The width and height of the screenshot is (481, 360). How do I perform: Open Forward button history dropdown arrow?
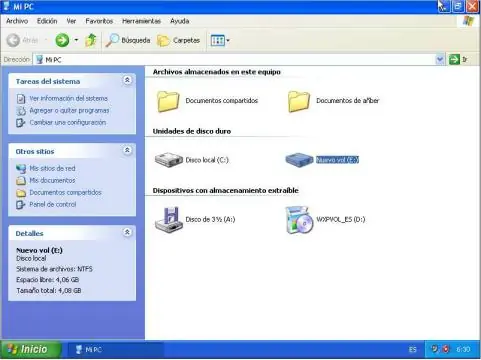[x=76, y=40]
